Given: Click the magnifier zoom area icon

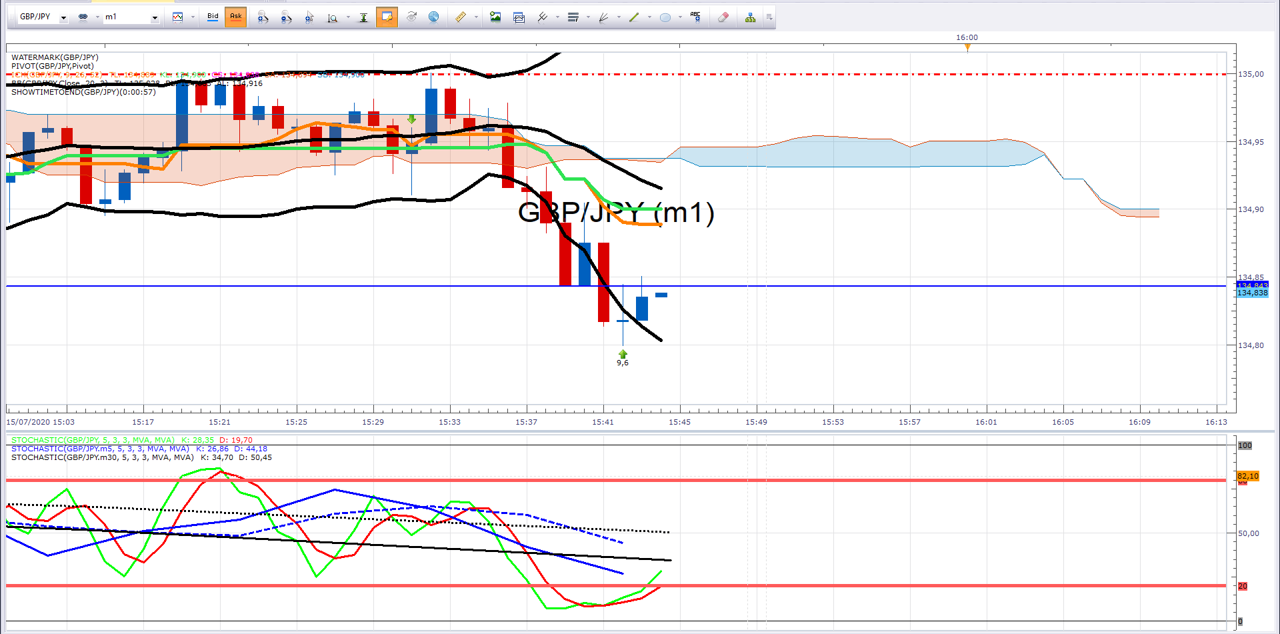Looking at the screenshot, I should click(x=333, y=17).
